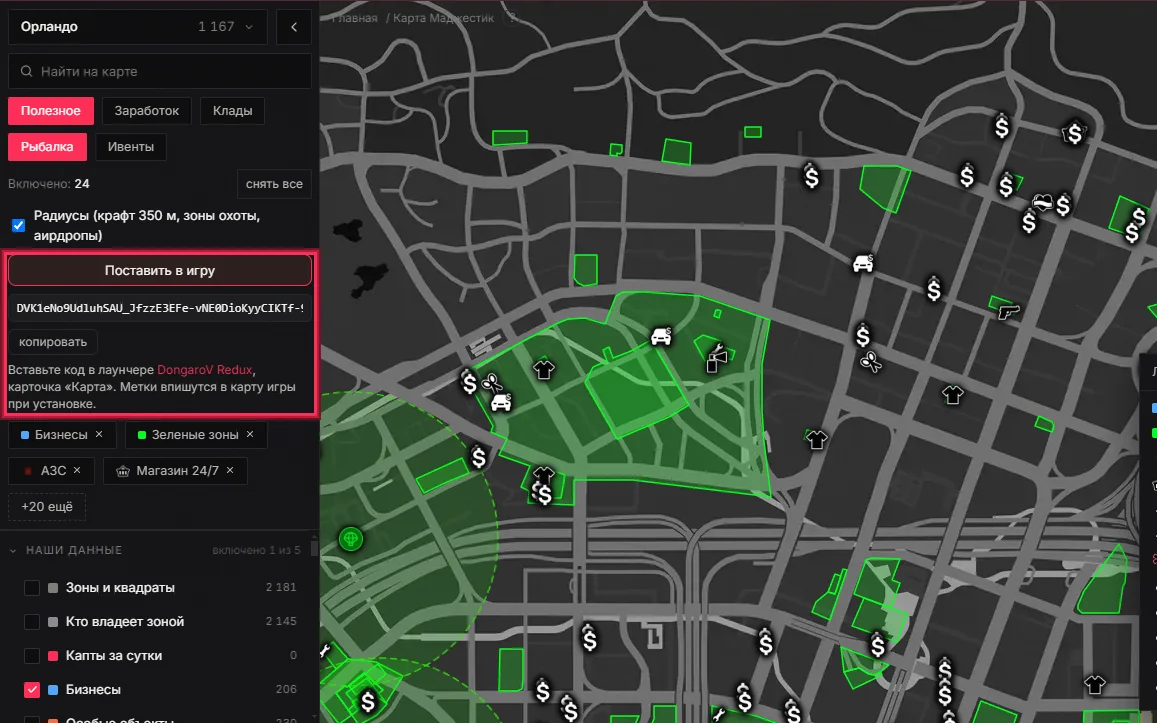
Task: Click the gun shop marker on the map
Action: click(1008, 311)
